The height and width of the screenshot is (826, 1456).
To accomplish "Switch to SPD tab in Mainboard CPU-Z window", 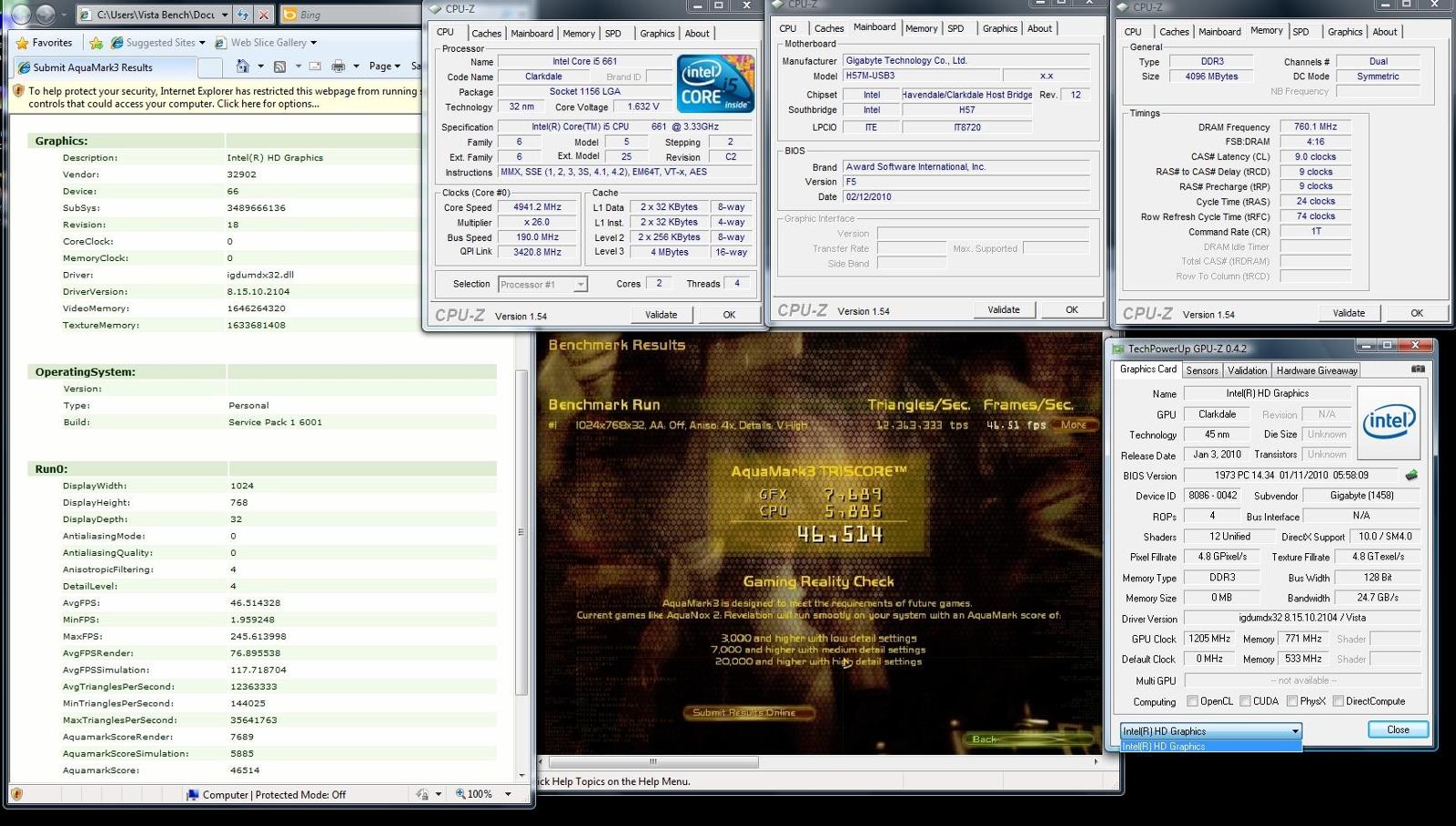I will (955, 29).
